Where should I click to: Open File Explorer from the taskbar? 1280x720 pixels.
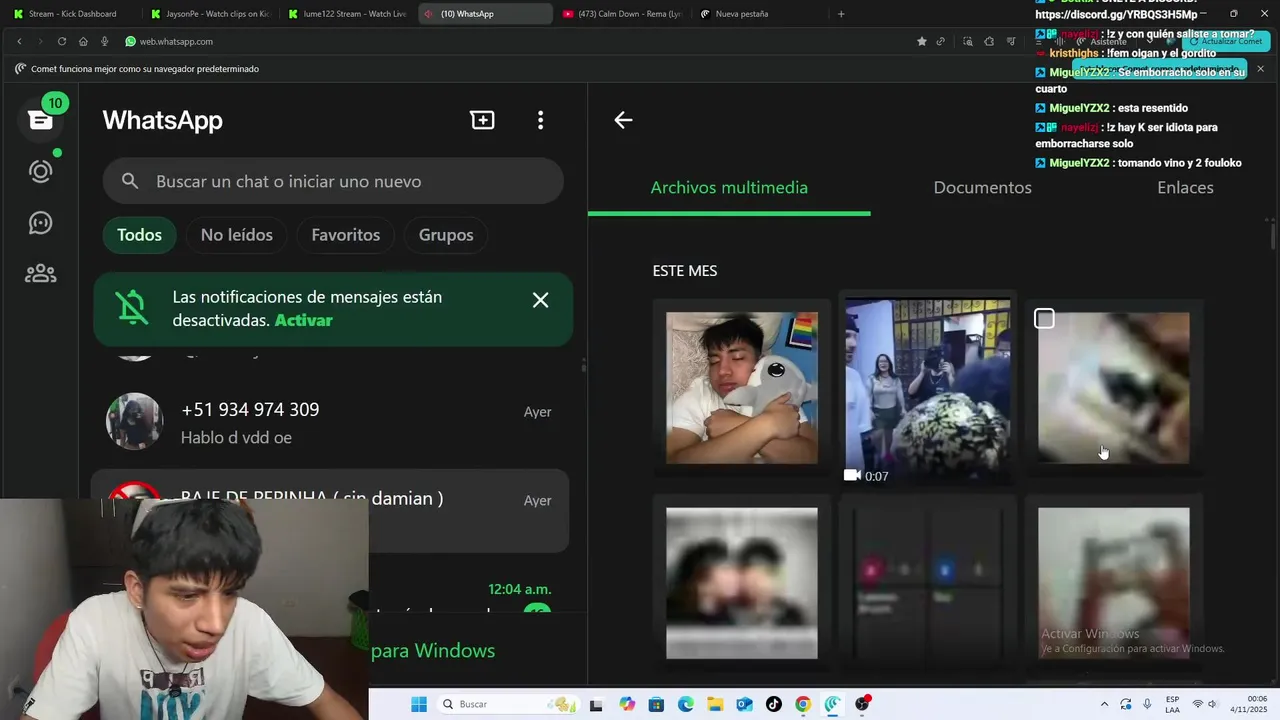(715, 704)
